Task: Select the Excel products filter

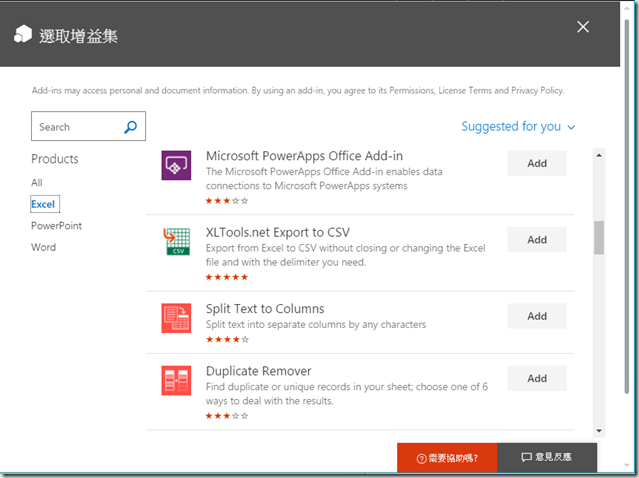Action: 43,204
